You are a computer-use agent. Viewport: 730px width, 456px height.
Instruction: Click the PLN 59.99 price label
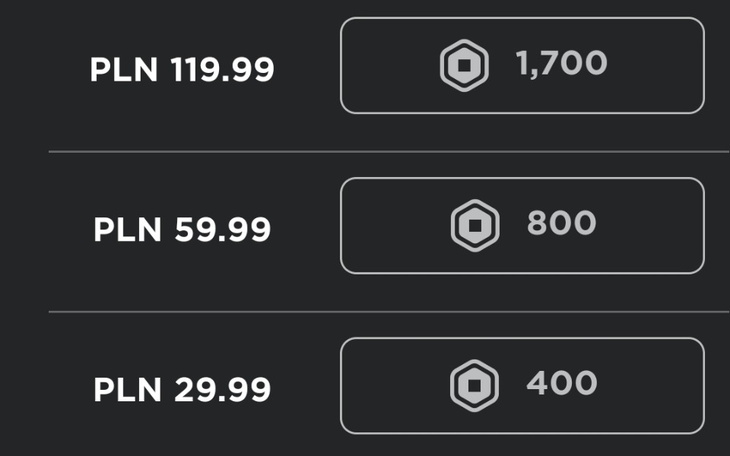coord(182,230)
